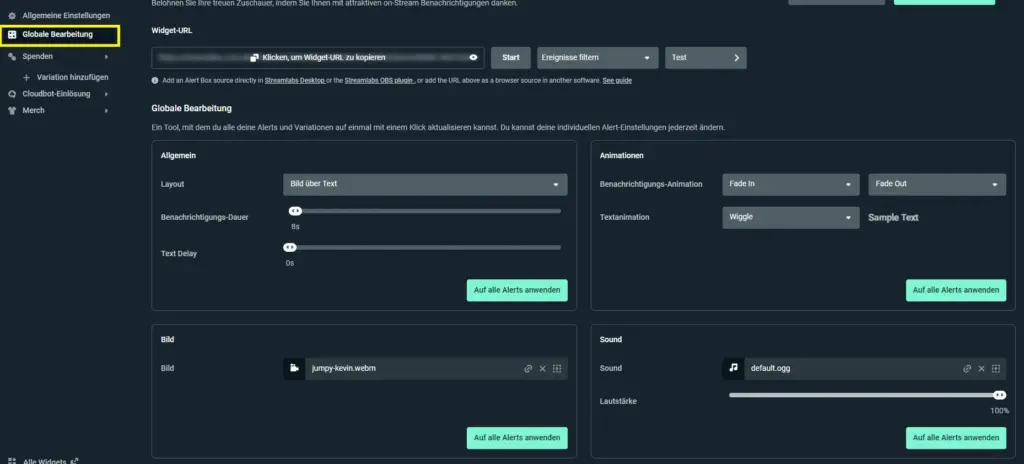Click the gear icon beside Allgemeine Einstellungen
This screenshot has height=464, width=1024.
click(x=12, y=15)
